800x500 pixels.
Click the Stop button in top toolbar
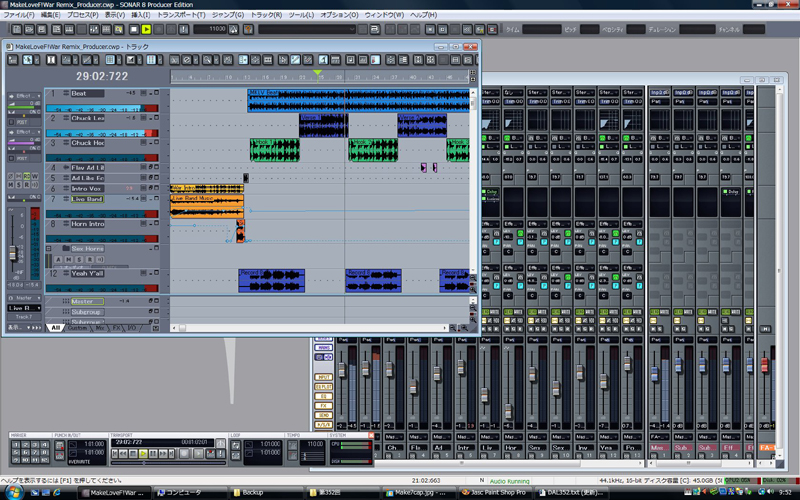coord(132,29)
